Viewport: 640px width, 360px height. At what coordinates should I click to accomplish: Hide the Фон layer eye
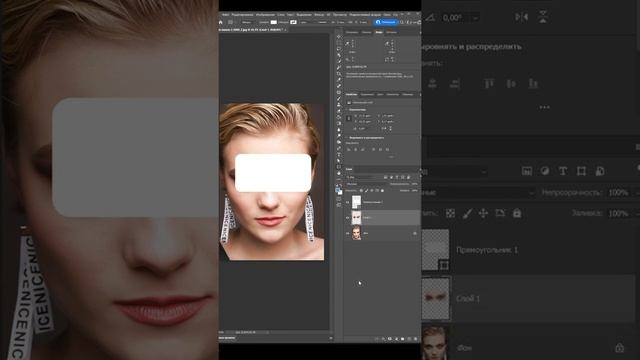[347, 233]
